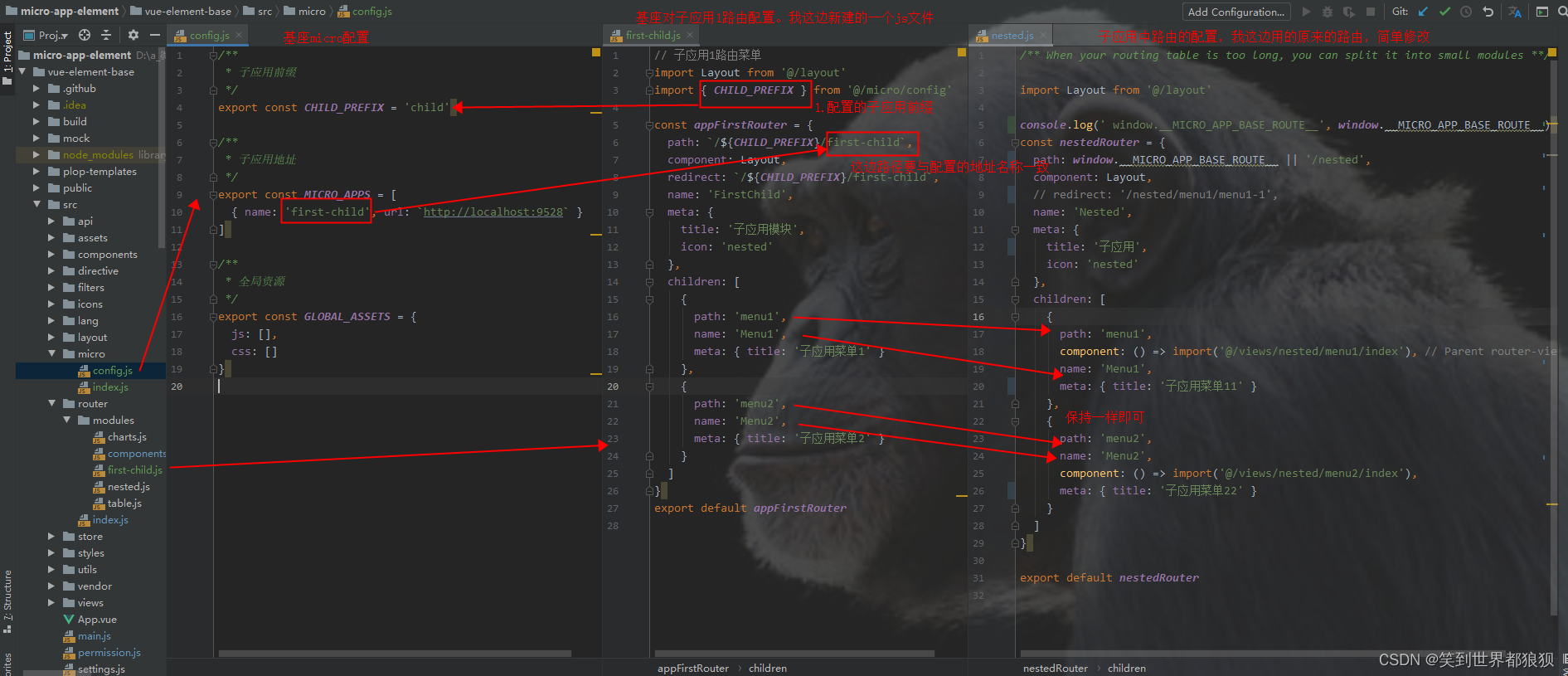Click the Stop square icon
The width and height of the screenshot is (1568, 676).
(1371, 12)
